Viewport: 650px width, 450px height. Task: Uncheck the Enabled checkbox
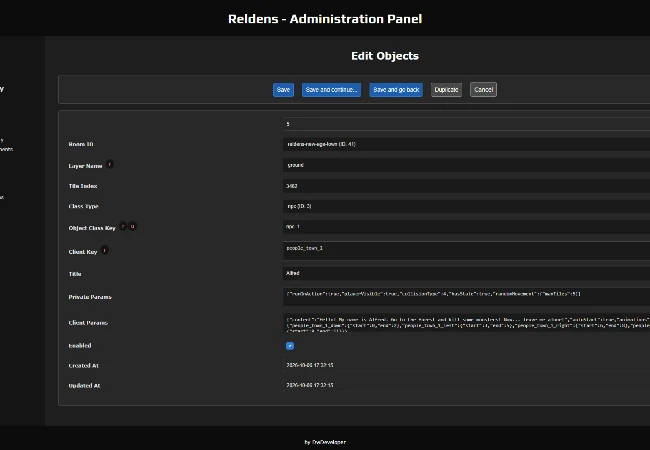pos(290,346)
